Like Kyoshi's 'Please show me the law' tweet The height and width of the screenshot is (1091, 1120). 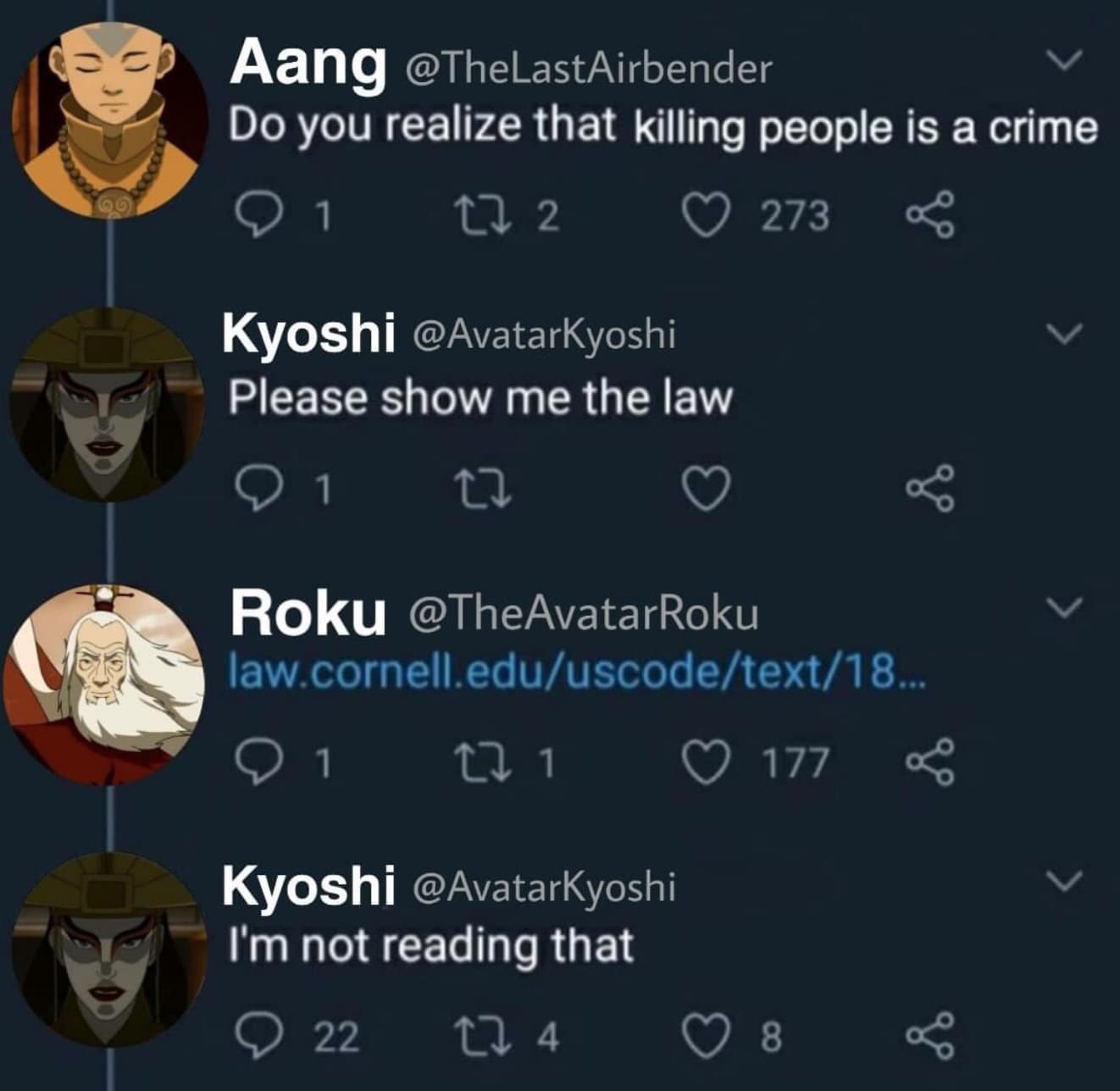(x=707, y=490)
